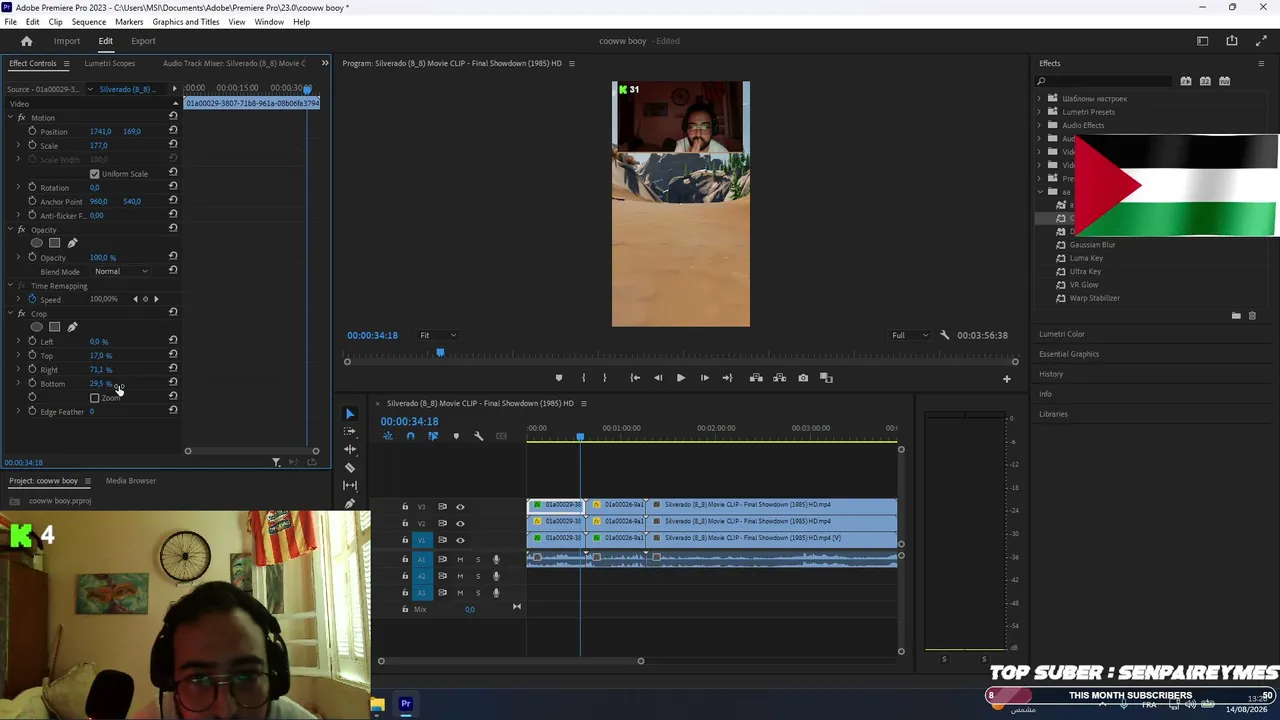Viewport: 1280px width, 720px height.
Task: Select the Selection tool in timeline toolbar
Action: click(350, 413)
